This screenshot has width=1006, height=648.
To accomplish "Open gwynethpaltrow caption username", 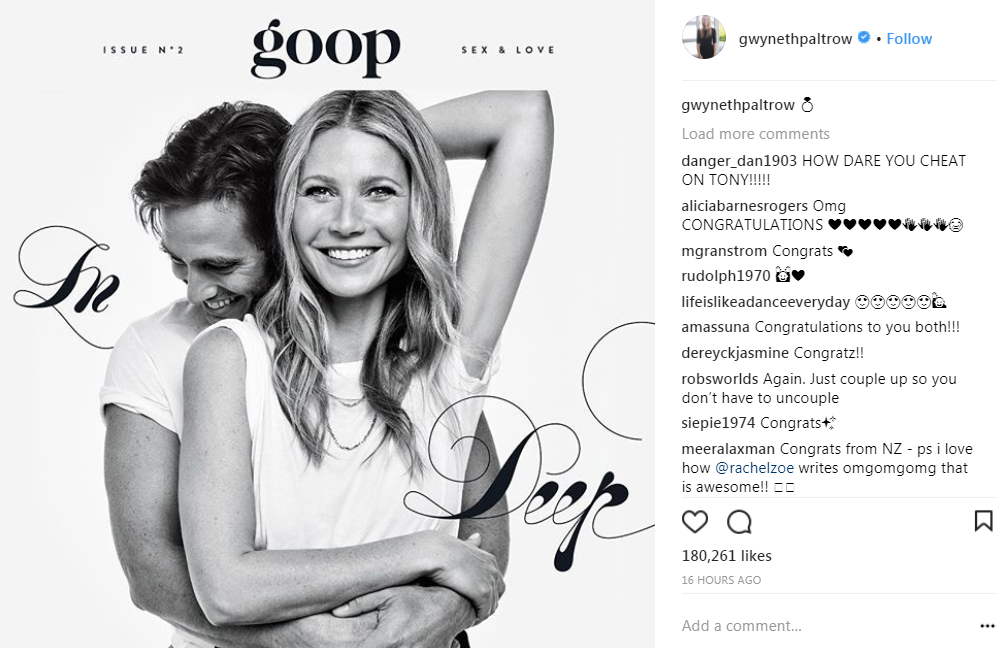I will (x=738, y=105).
